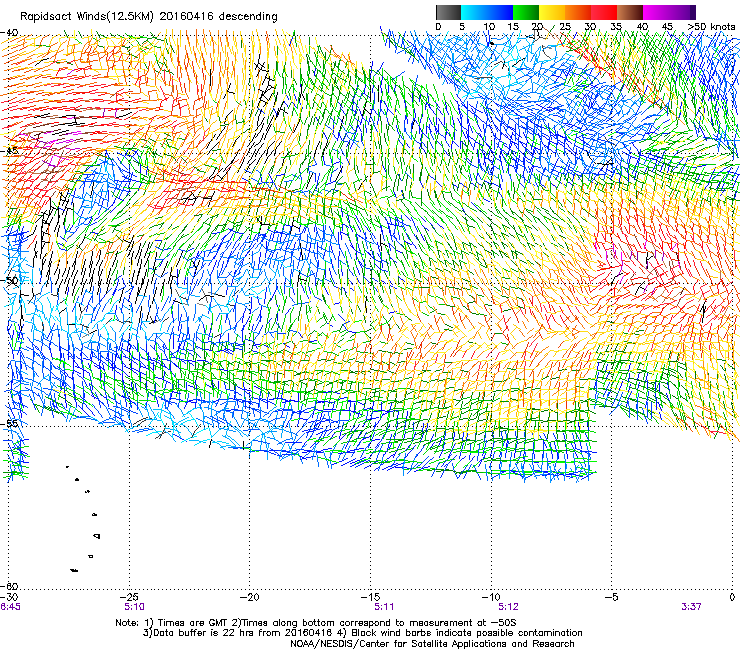This screenshot has height=650, width=740.
Task: Click the 5:11 pass time label
Action: click(x=384, y=607)
